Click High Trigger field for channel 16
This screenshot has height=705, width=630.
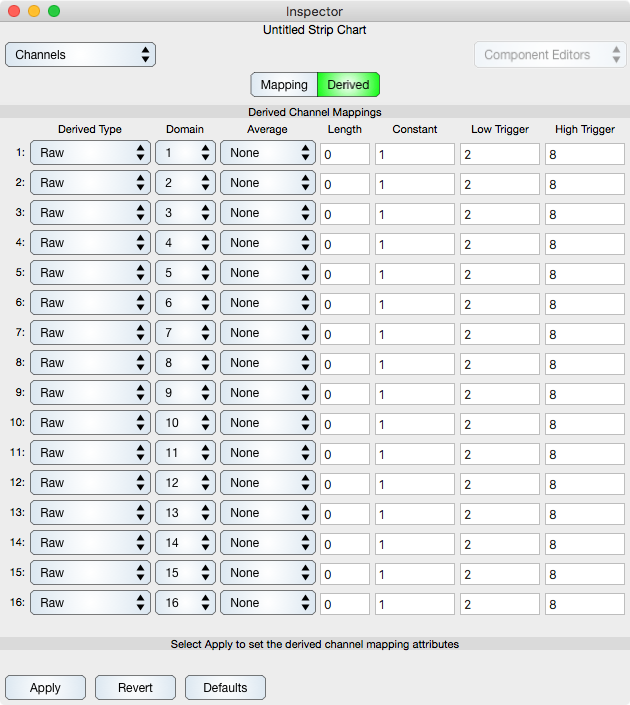pos(585,604)
